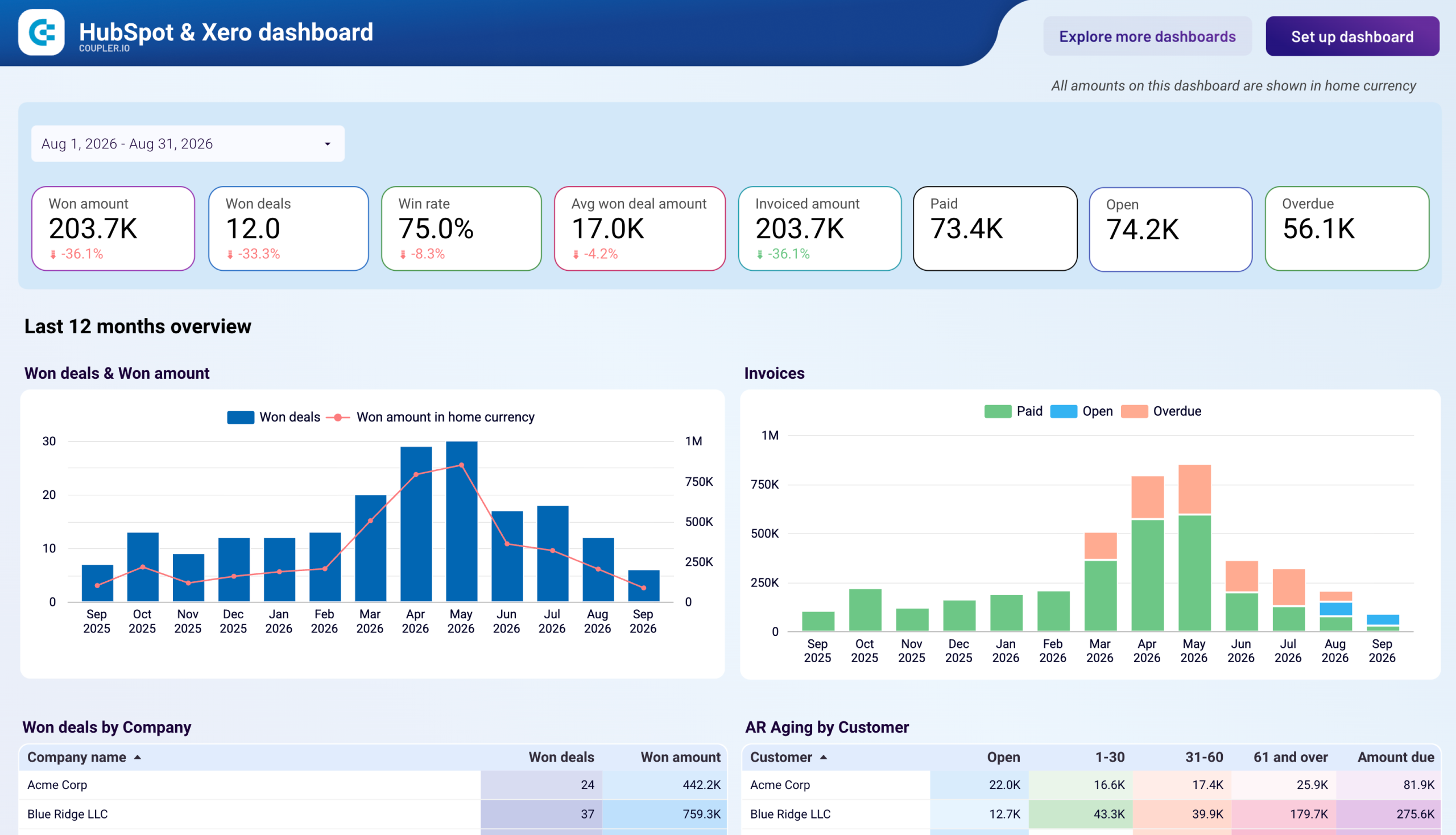The height and width of the screenshot is (835, 1456).
Task: Sort by the AR Aging Open column header
Action: [1003, 757]
